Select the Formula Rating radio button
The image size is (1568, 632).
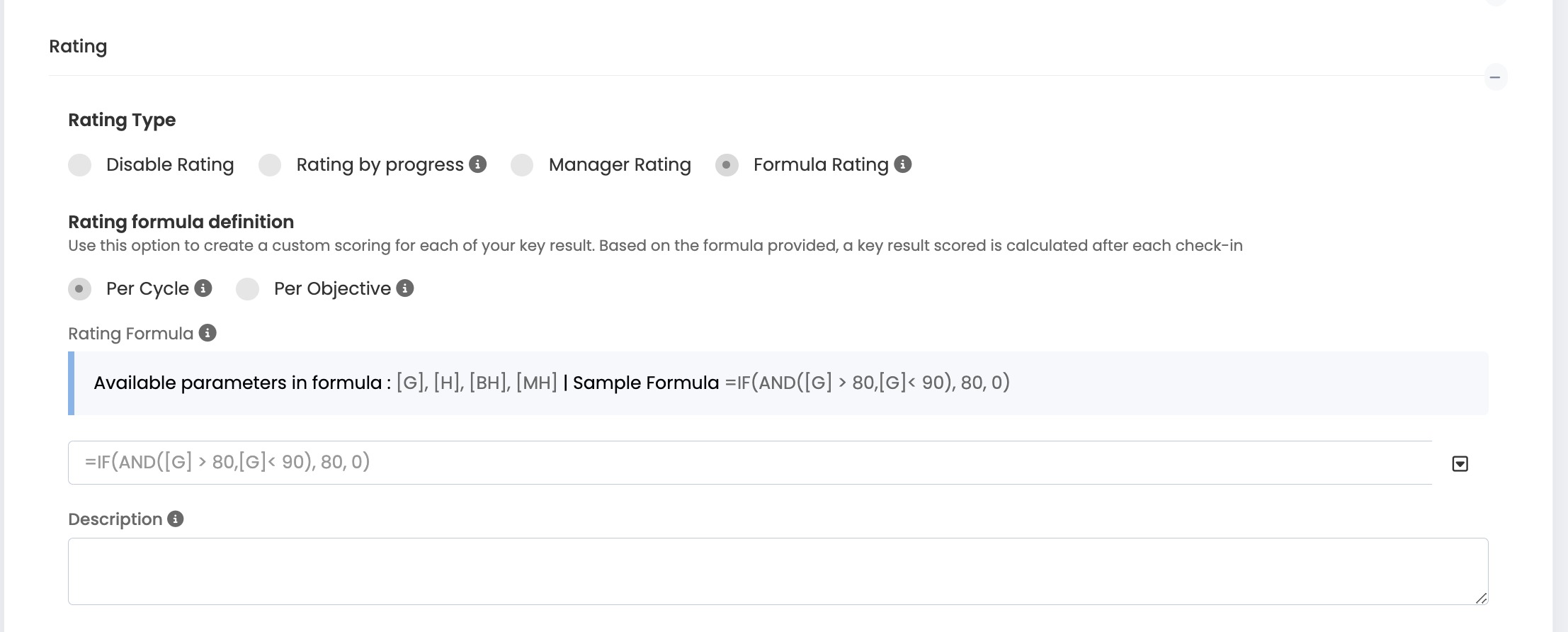(x=727, y=165)
